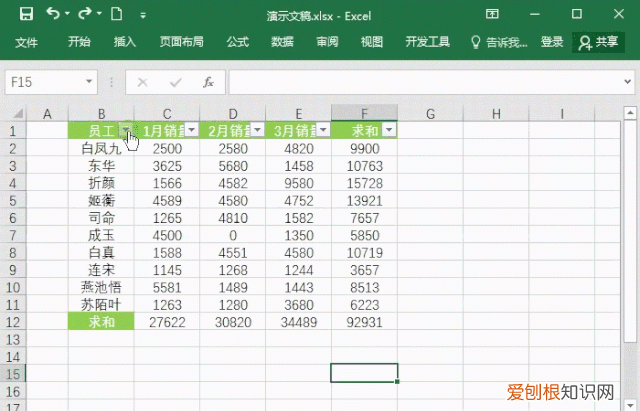The width and height of the screenshot is (640, 411).
Task: Open the 3月销量 filter dropdown
Action: click(x=323, y=130)
